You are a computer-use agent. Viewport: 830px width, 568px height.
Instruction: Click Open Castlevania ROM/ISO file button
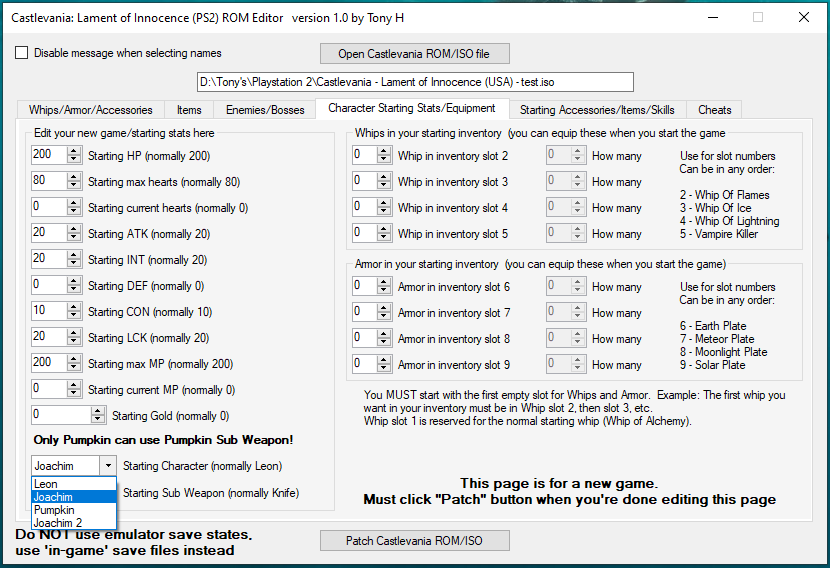pos(415,54)
